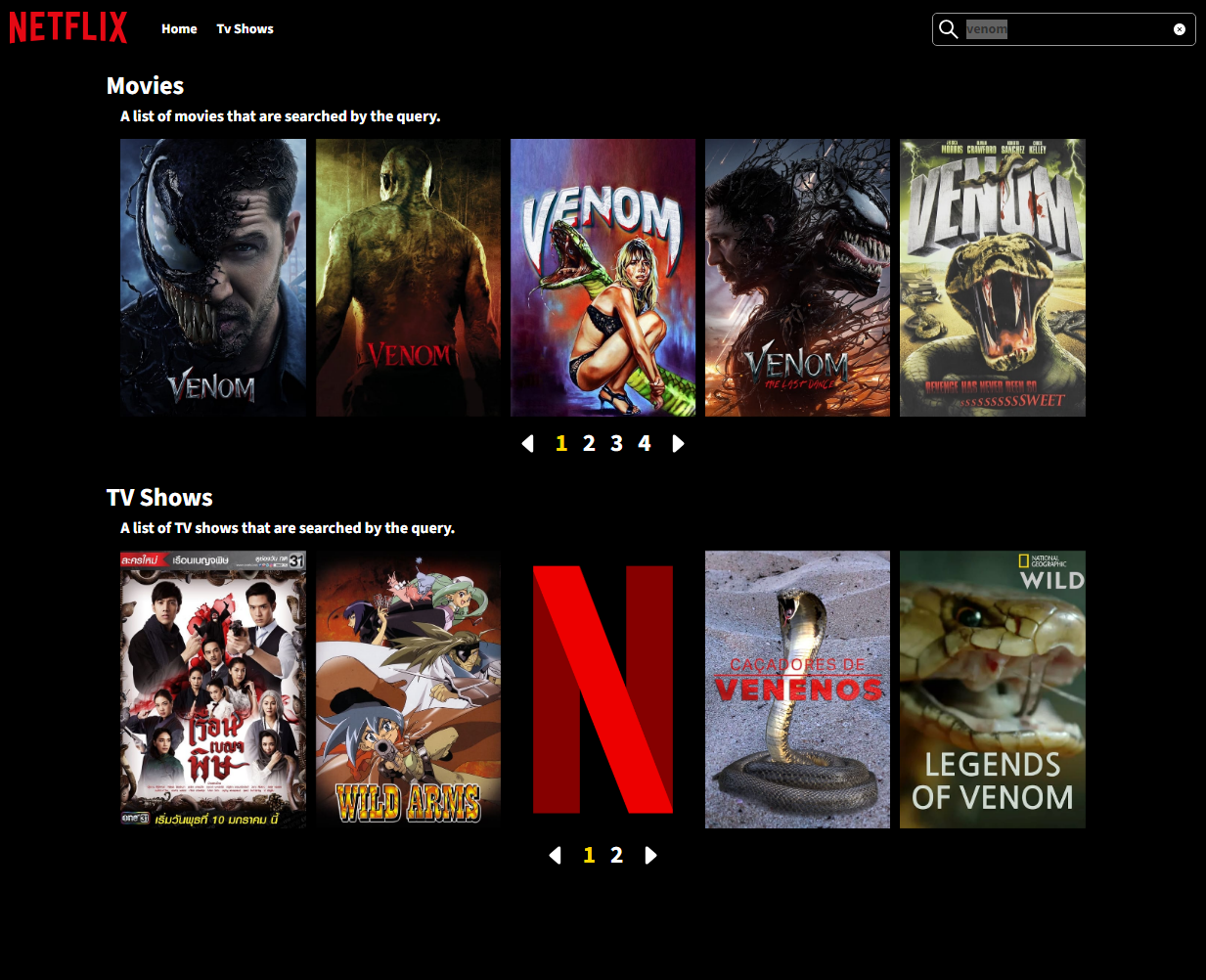Open the TV show with Netflix N placeholder

(603, 690)
